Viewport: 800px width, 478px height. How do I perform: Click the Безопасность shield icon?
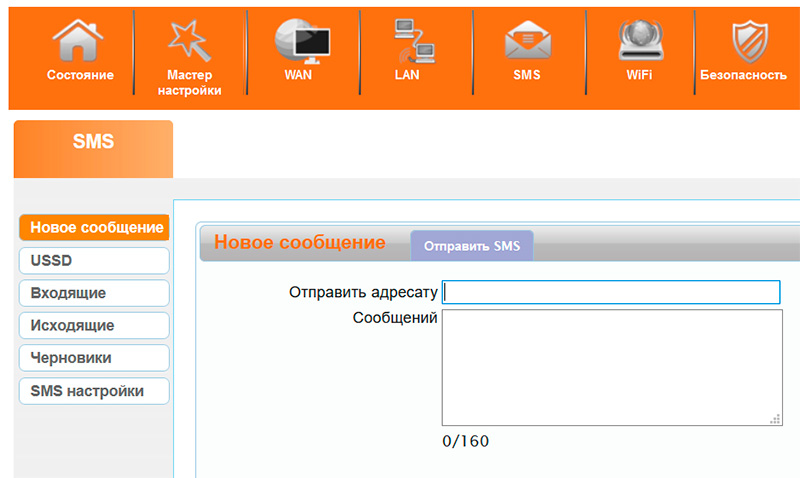tap(748, 42)
